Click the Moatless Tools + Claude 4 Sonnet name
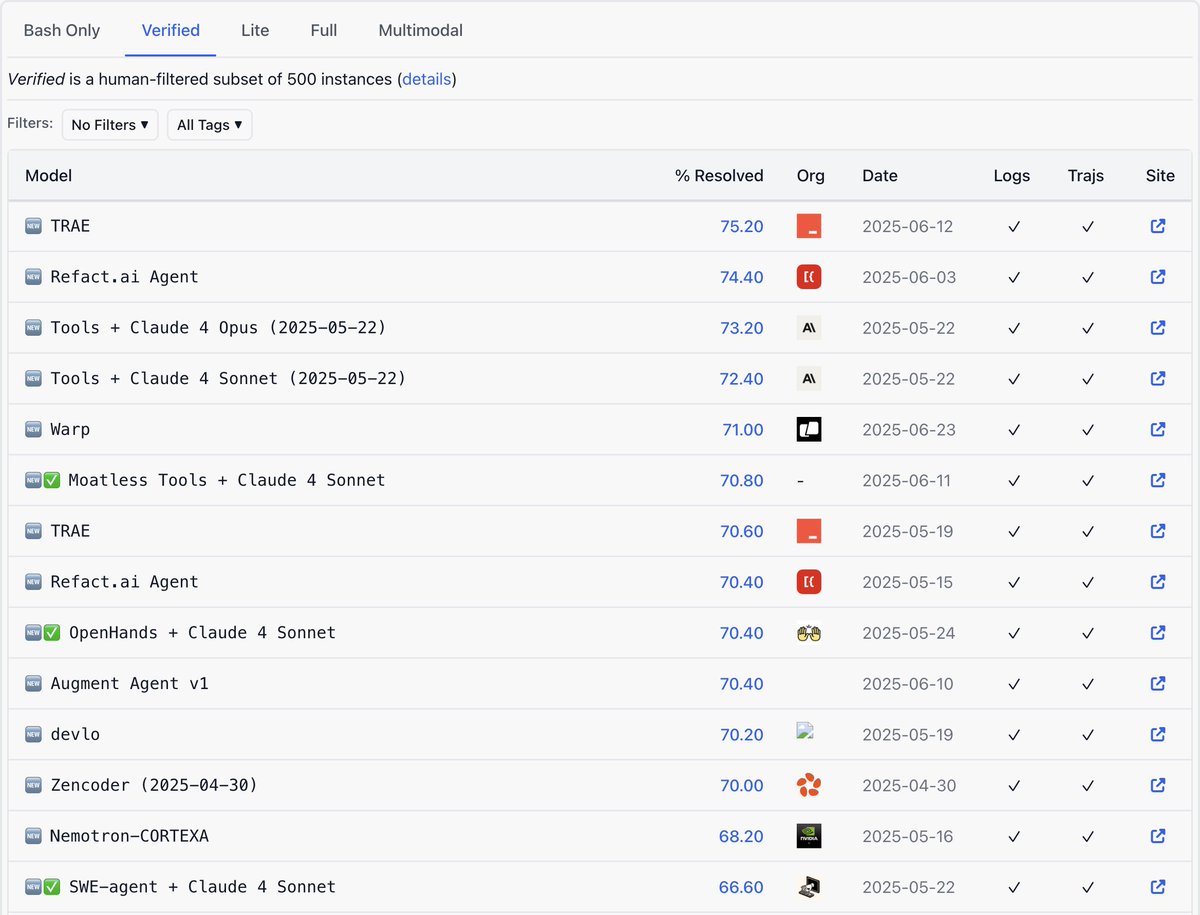This screenshot has width=1200, height=915. pyautogui.click(x=227, y=480)
